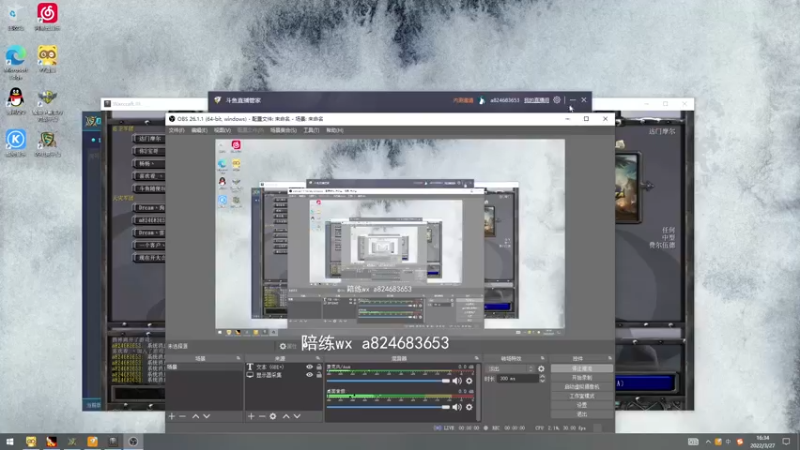Open Microsoft Edge desktop shortcut

[x=16, y=62]
